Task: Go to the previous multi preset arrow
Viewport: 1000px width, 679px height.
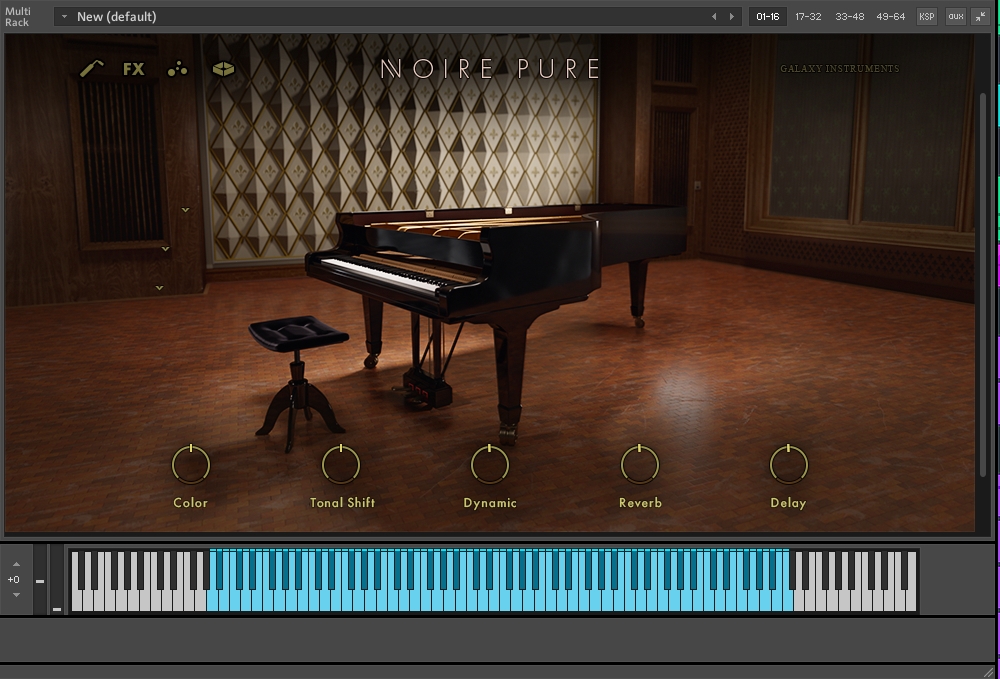Action: point(714,17)
